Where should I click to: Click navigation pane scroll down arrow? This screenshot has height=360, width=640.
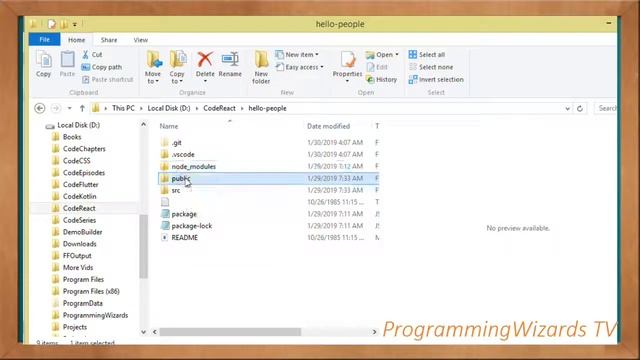pyautogui.click(x=143, y=332)
